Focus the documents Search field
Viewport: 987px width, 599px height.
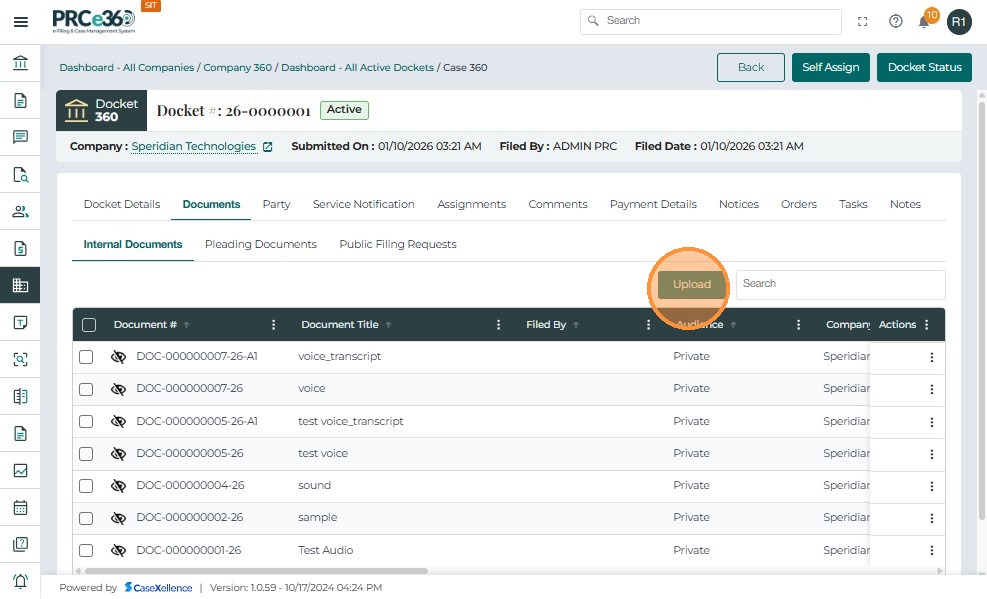[x=840, y=284]
